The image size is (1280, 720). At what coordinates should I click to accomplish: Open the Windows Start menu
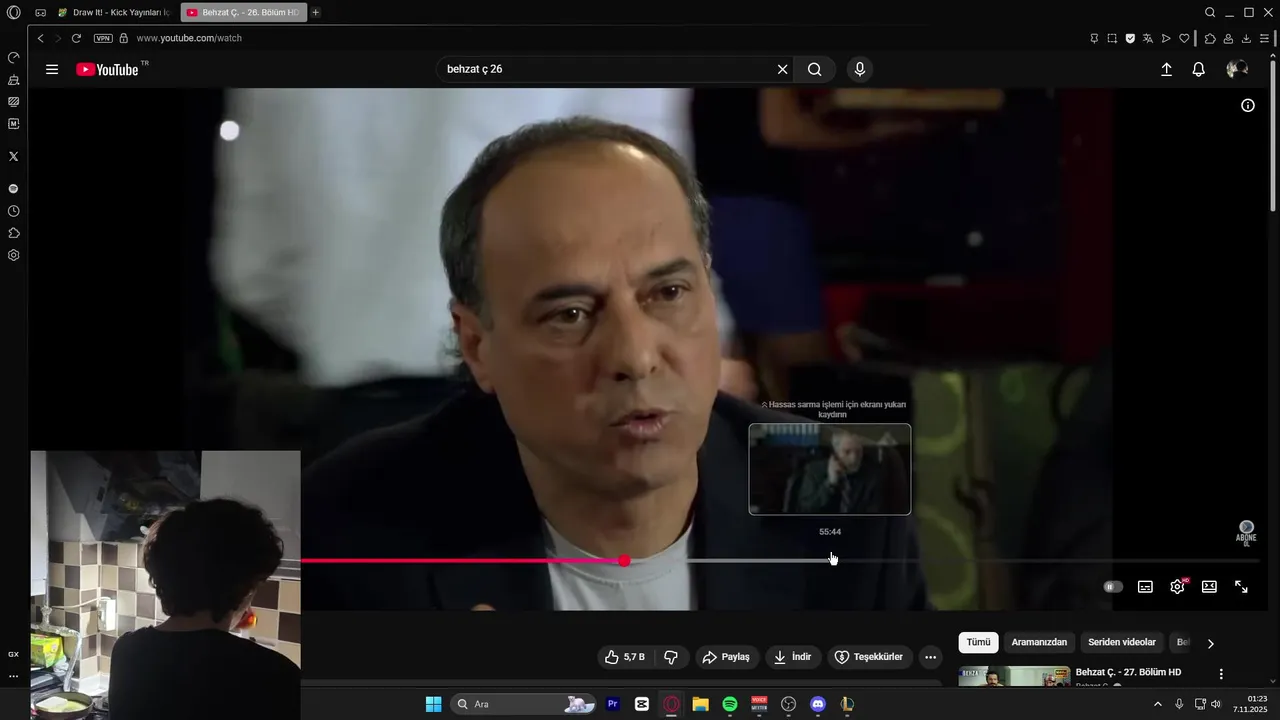point(433,704)
